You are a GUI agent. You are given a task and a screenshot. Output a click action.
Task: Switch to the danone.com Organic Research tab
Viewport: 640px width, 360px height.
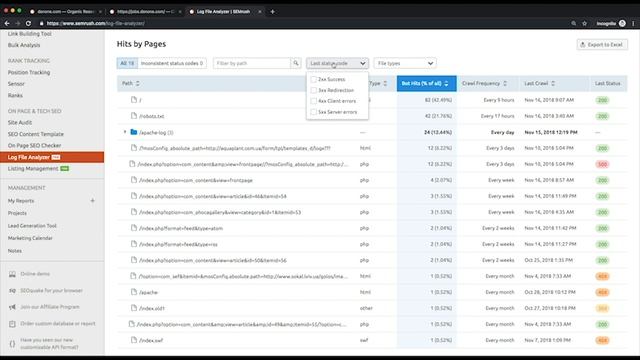(65, 11)
